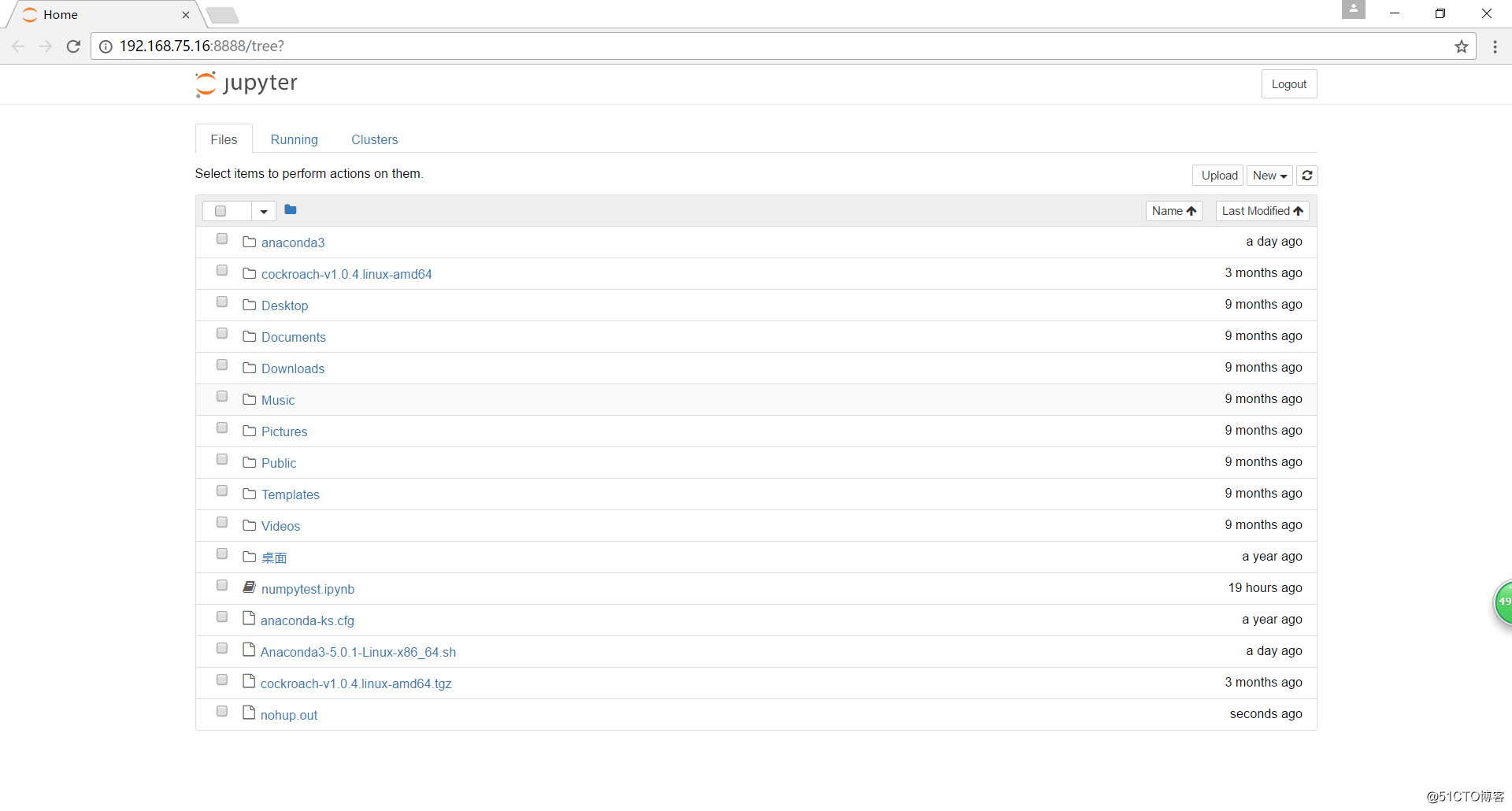
Task: Click the folder icon beside Downloads
Action: tap(249, 367)
